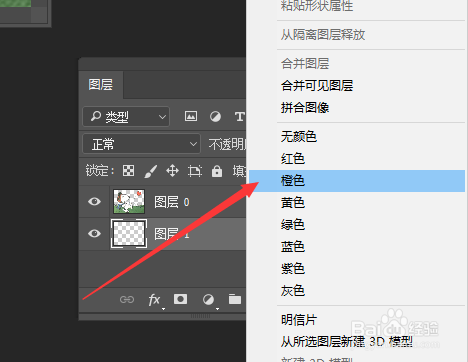Screen dimensions: 468x362
Task: Set layer color to 橙色
Action: pos(357,181)
